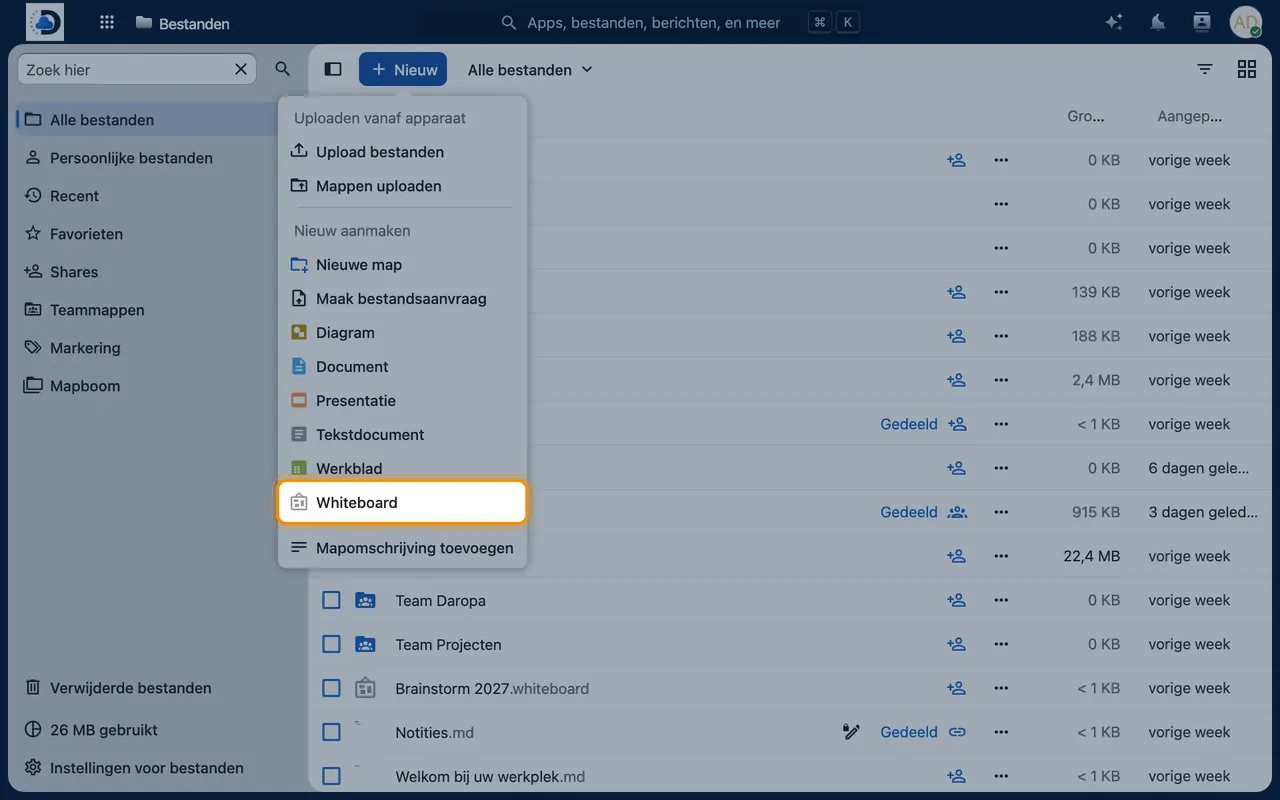Sort by the 'Aangep...' column header
This screenshot has width=1280, height=800.
[x=1190, y=116]
